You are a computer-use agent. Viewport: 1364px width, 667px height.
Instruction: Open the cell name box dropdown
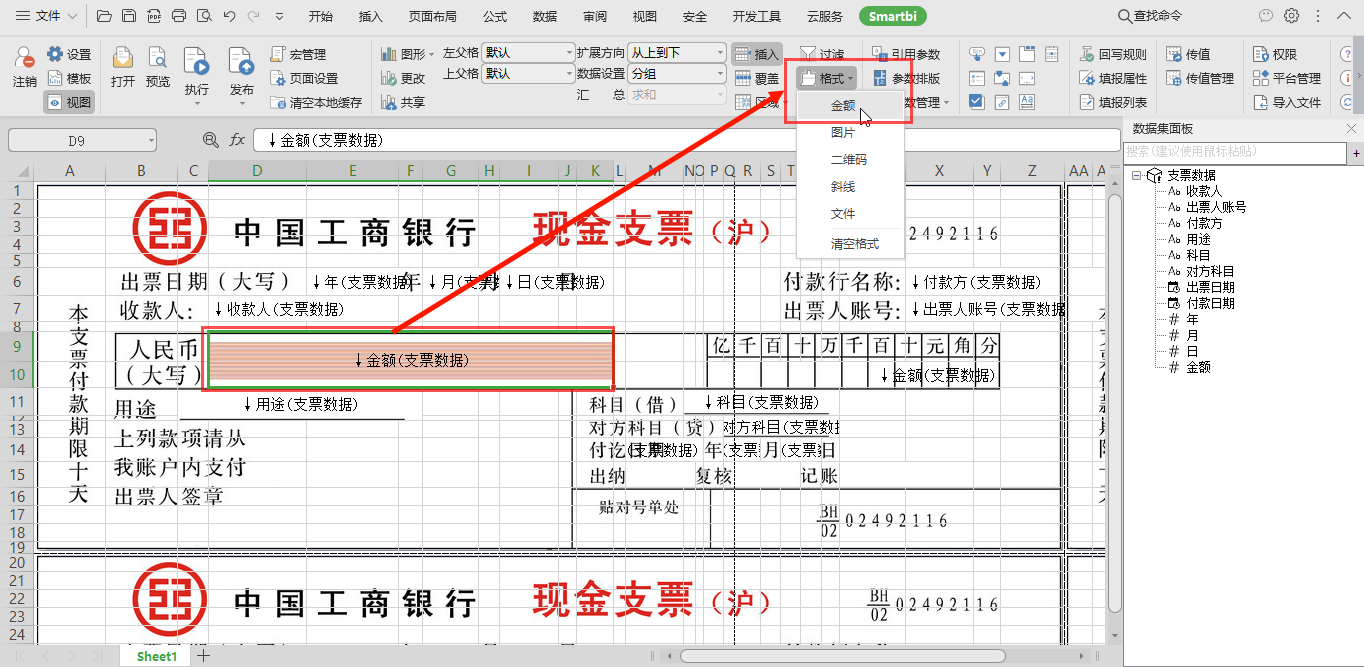(150, 141)
